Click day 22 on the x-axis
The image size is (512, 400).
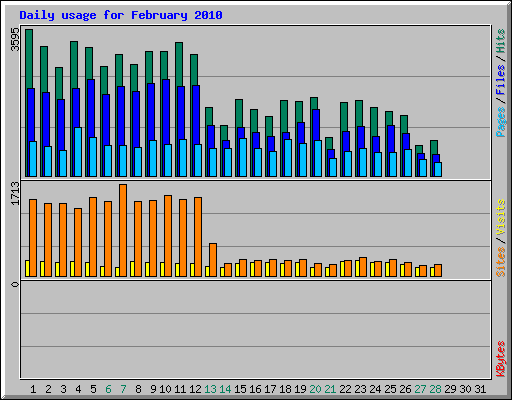(345, 389)
